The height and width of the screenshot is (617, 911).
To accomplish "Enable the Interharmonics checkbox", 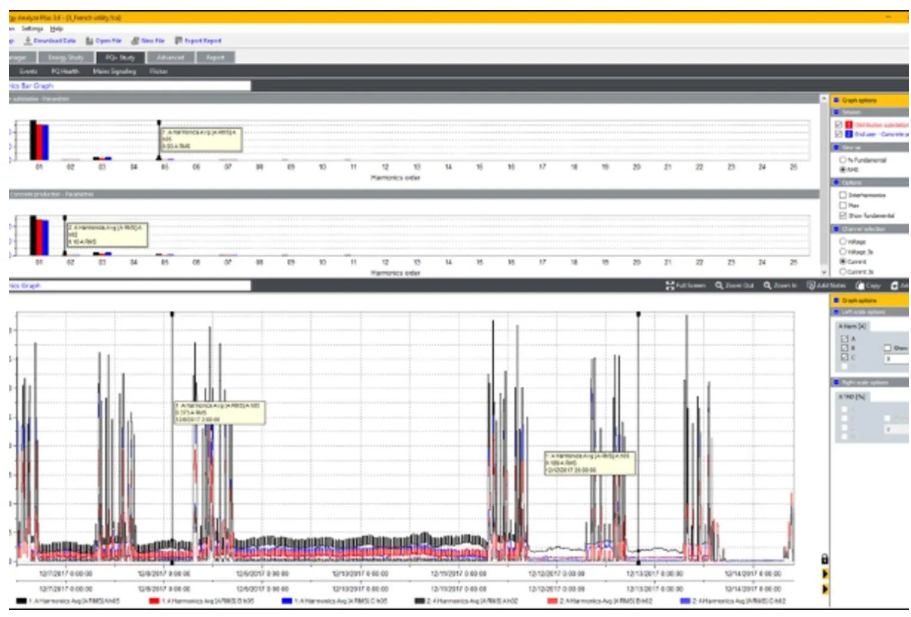I will point(842,195).
